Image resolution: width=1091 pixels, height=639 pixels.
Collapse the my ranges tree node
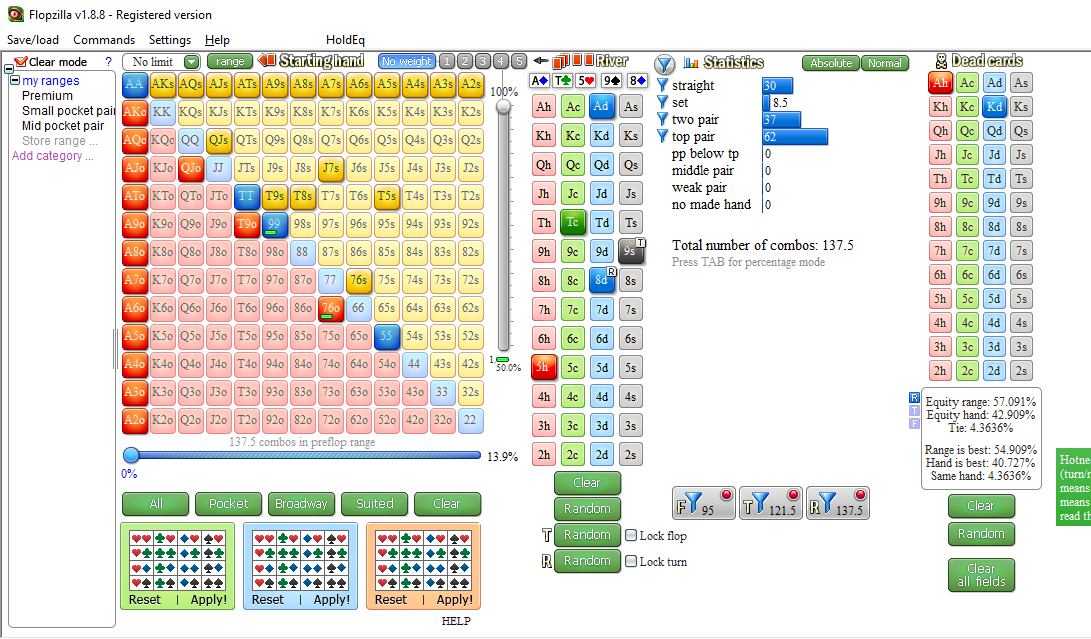click(x=15, y=81)
